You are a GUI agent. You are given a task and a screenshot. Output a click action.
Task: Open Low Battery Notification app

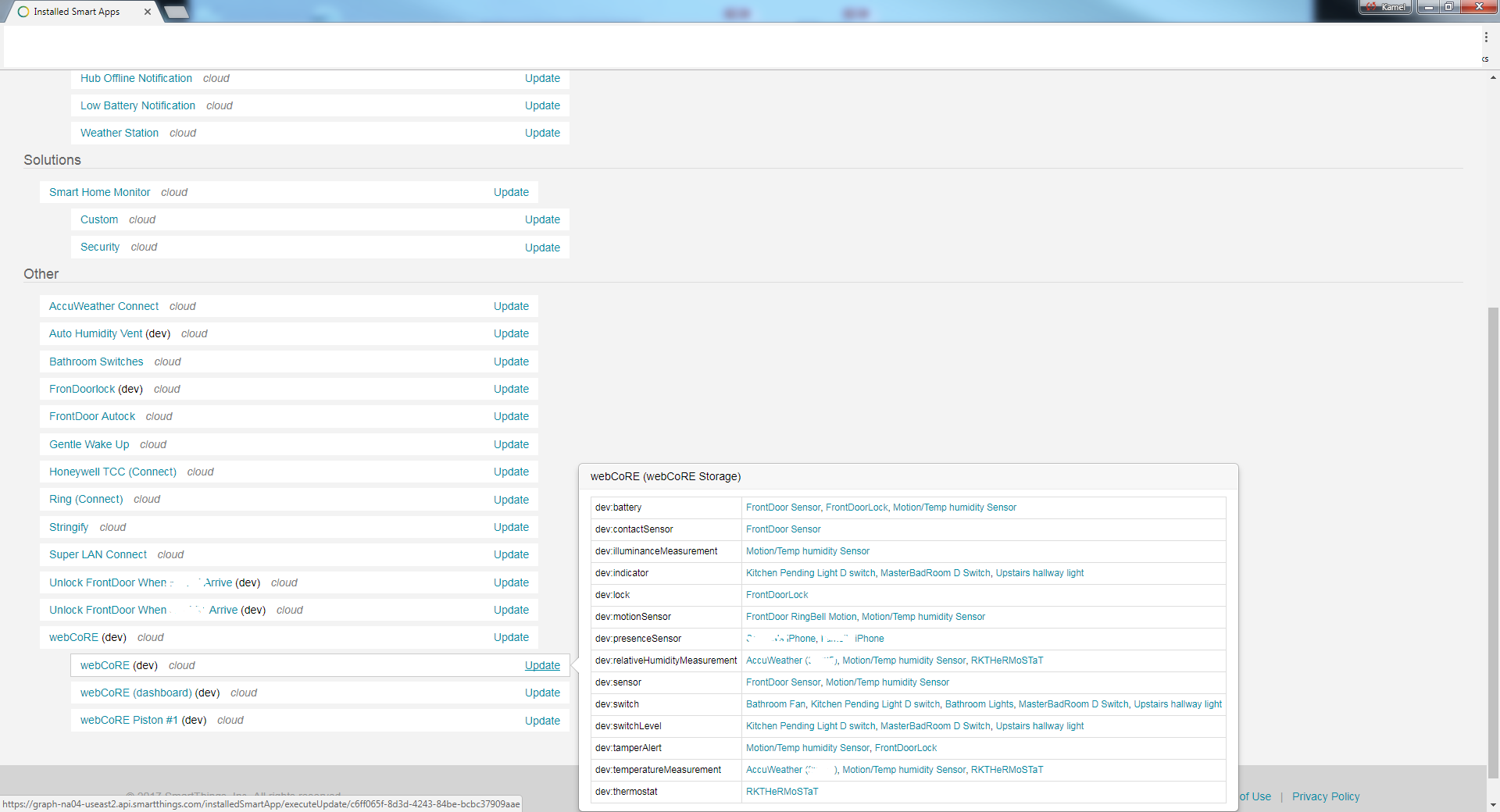click(137, 105)
